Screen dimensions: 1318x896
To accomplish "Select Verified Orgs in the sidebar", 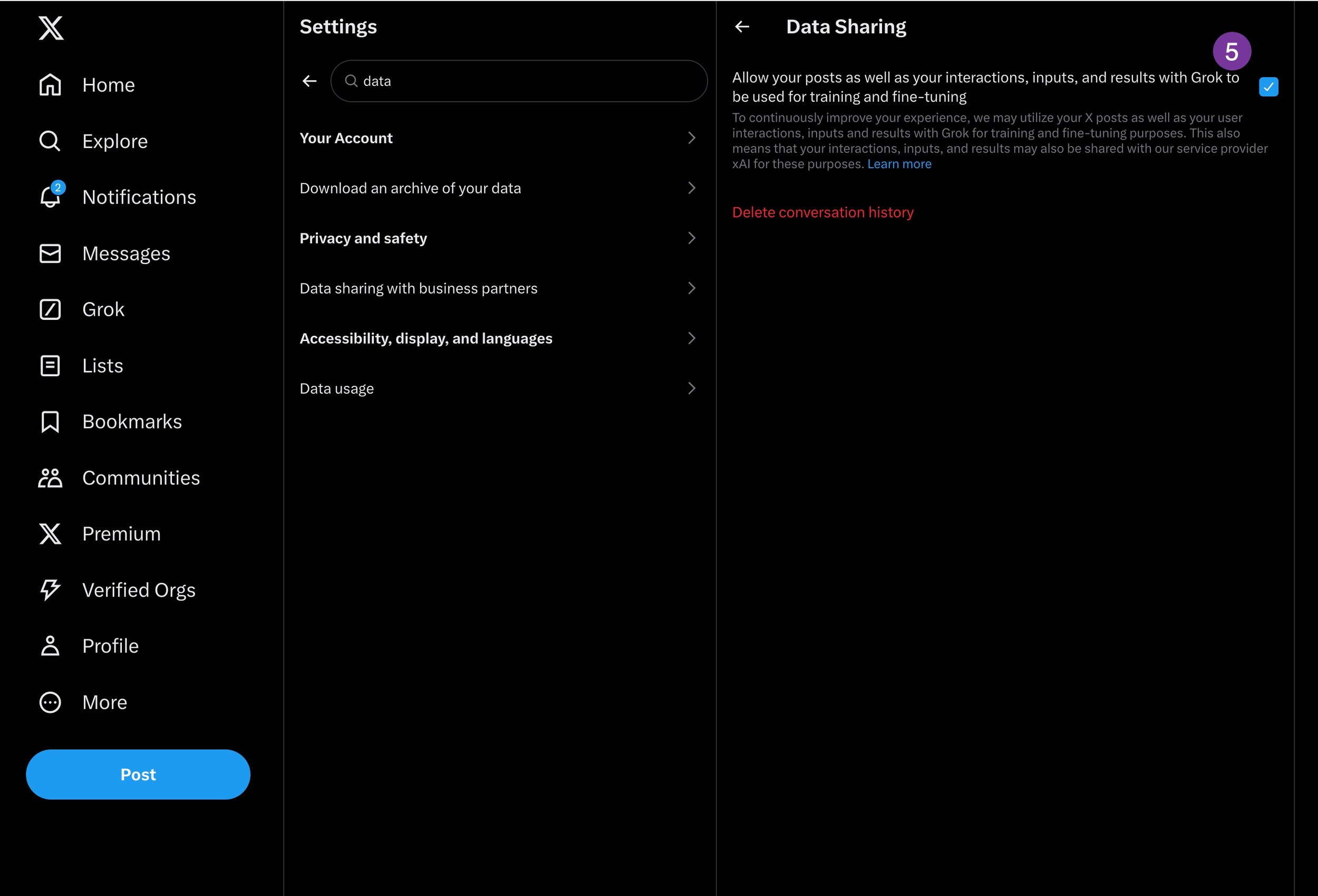I will click(x=138, y=590).
